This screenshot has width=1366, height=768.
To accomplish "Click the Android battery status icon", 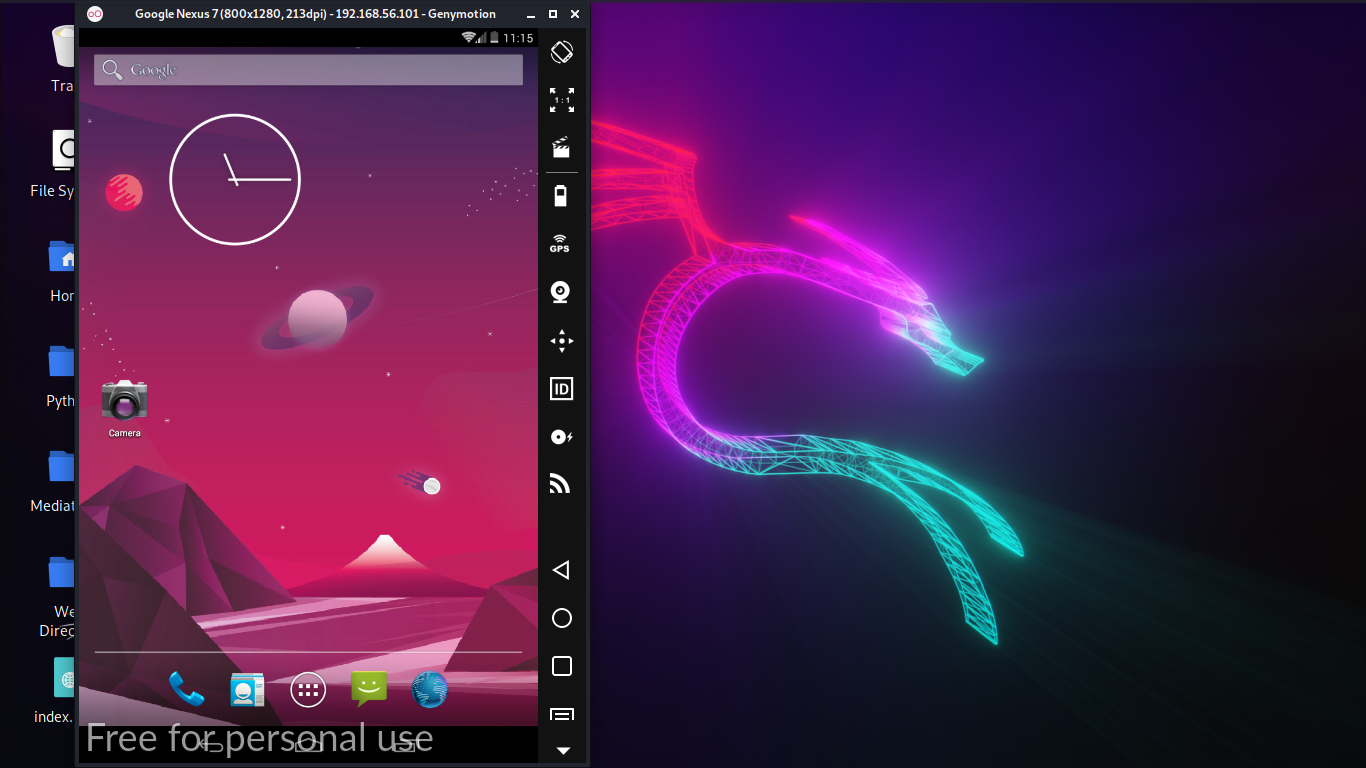I will click(x=494, y=38).
